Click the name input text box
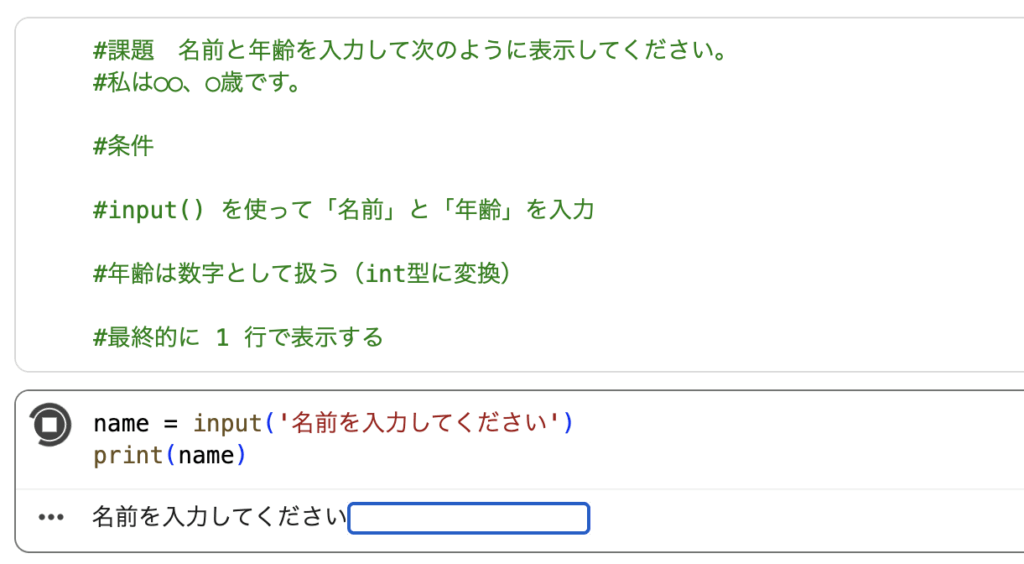 468,518
